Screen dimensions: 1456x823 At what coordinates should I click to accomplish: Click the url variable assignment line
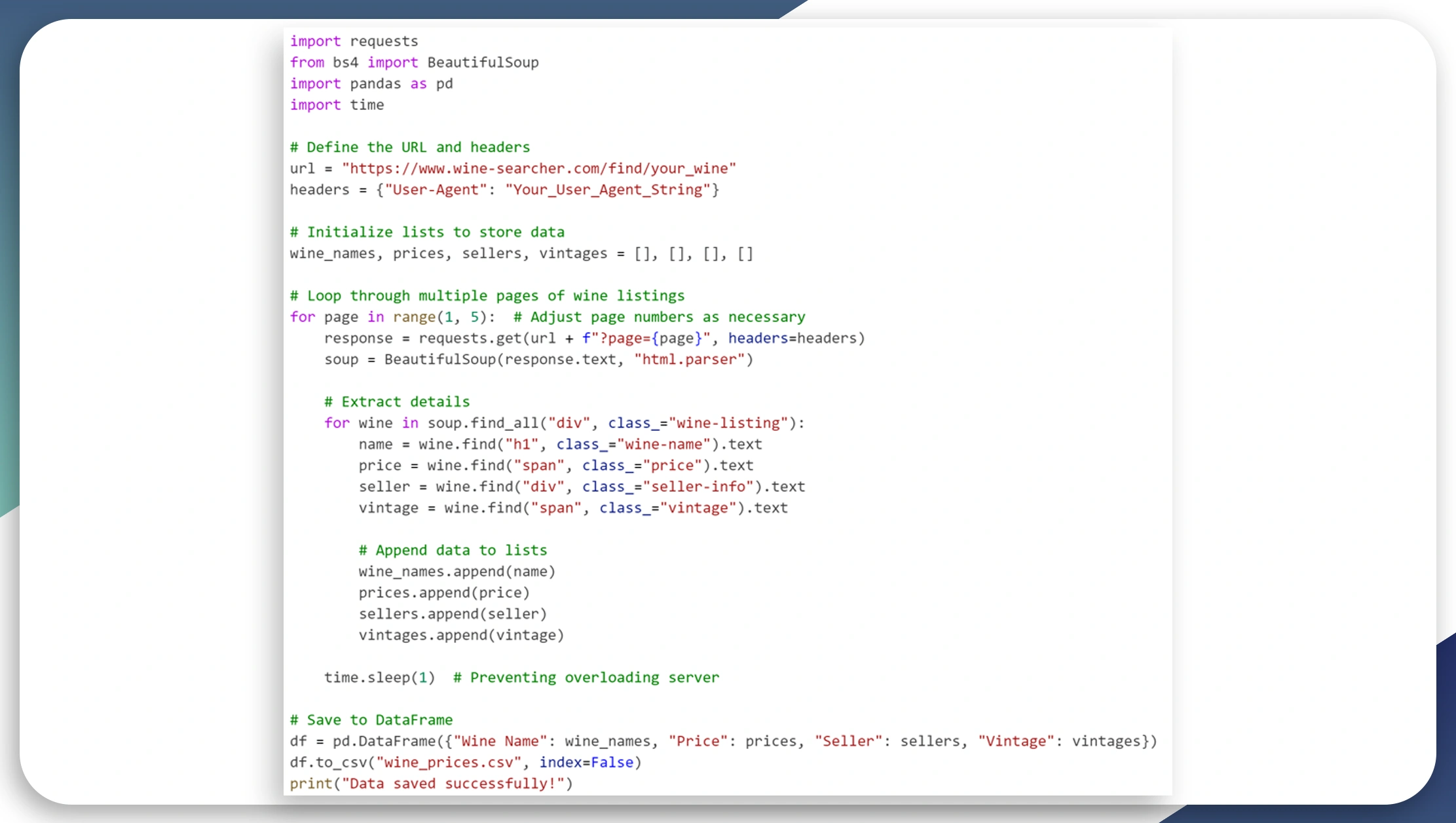click(513, 167)
